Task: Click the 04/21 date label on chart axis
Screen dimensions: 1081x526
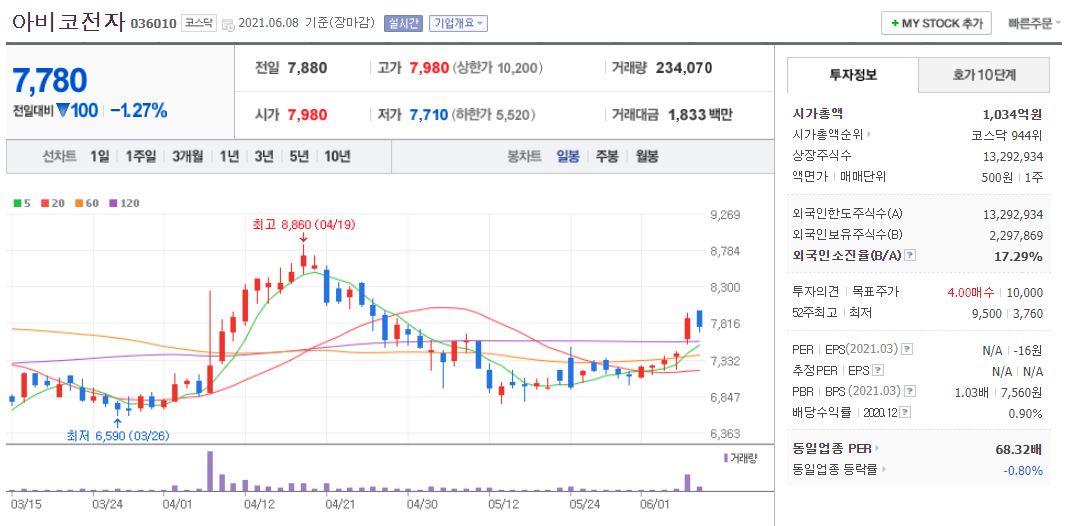Action: click(340, 504)
